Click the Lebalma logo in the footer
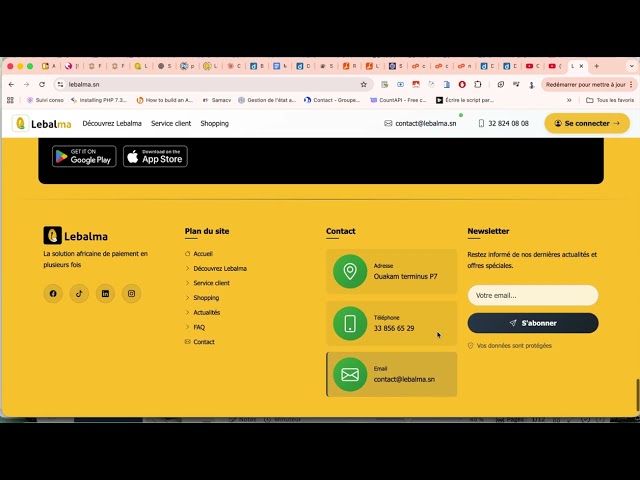Viewport: 640px width, 480px height. click(76, 236)
